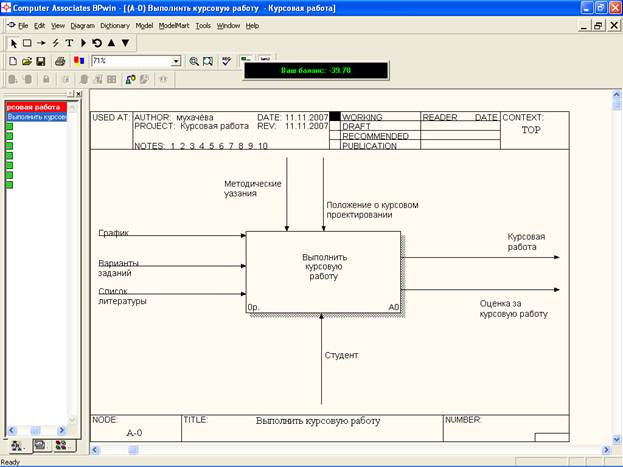
Task: Select the Text tool
Action: pos(69,43)
